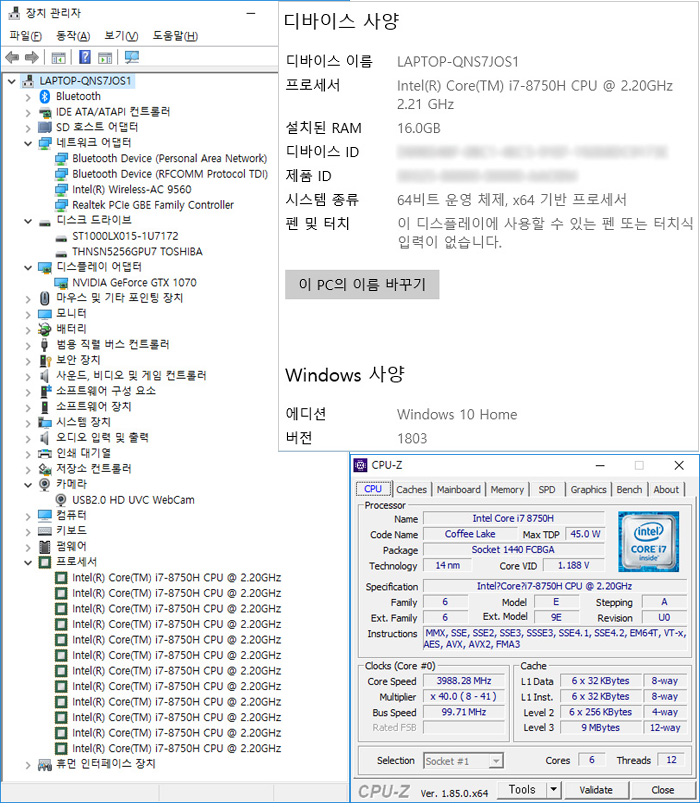The image size is (700, 807).
Task: Click the 휴먼 인터페이스 장치 HID icon
Action: 45,764
